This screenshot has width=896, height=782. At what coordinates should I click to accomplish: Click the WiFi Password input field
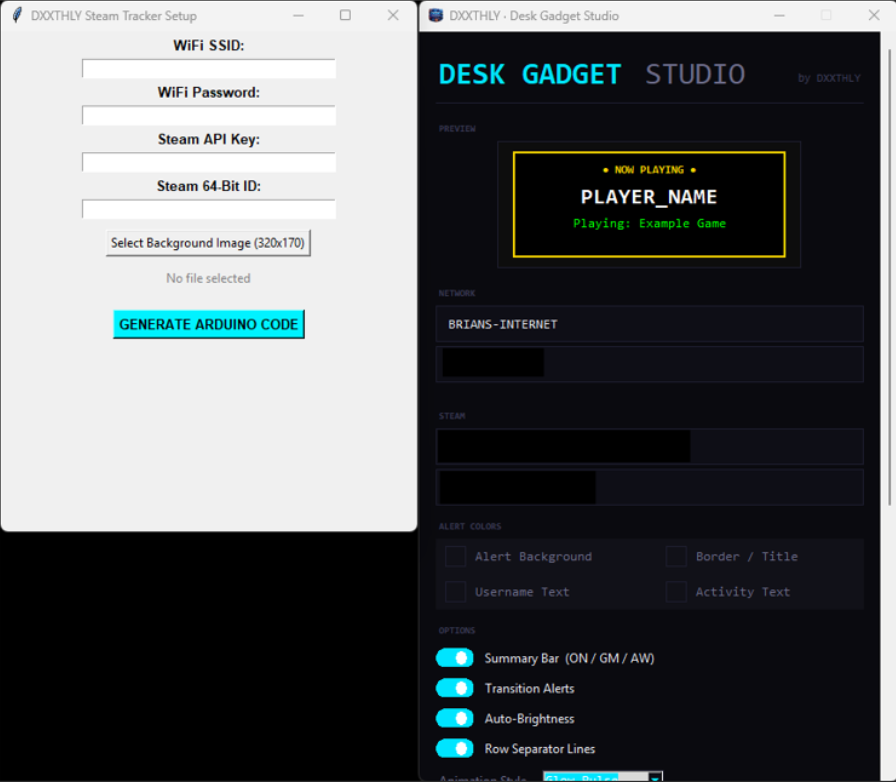click(209, 115)
